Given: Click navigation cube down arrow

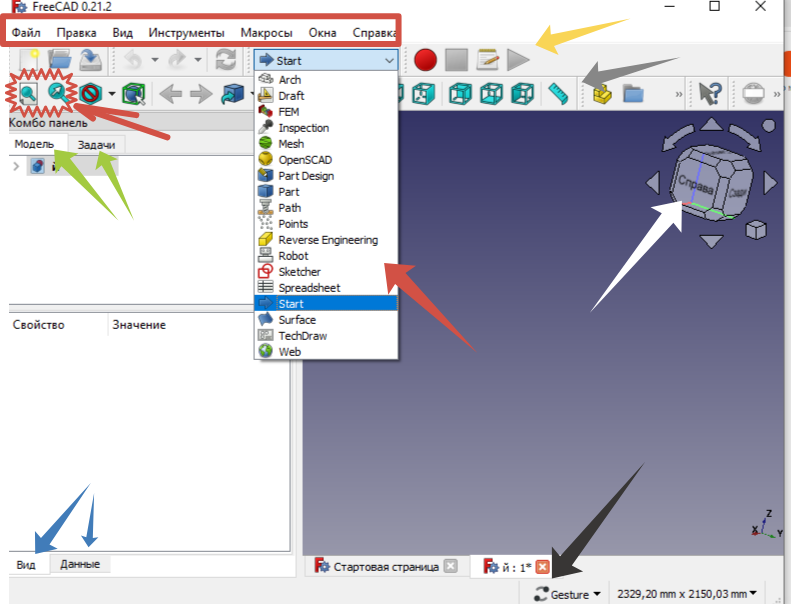Looking at the screenshot, I should pyautogui.click(x=711, y=241).
